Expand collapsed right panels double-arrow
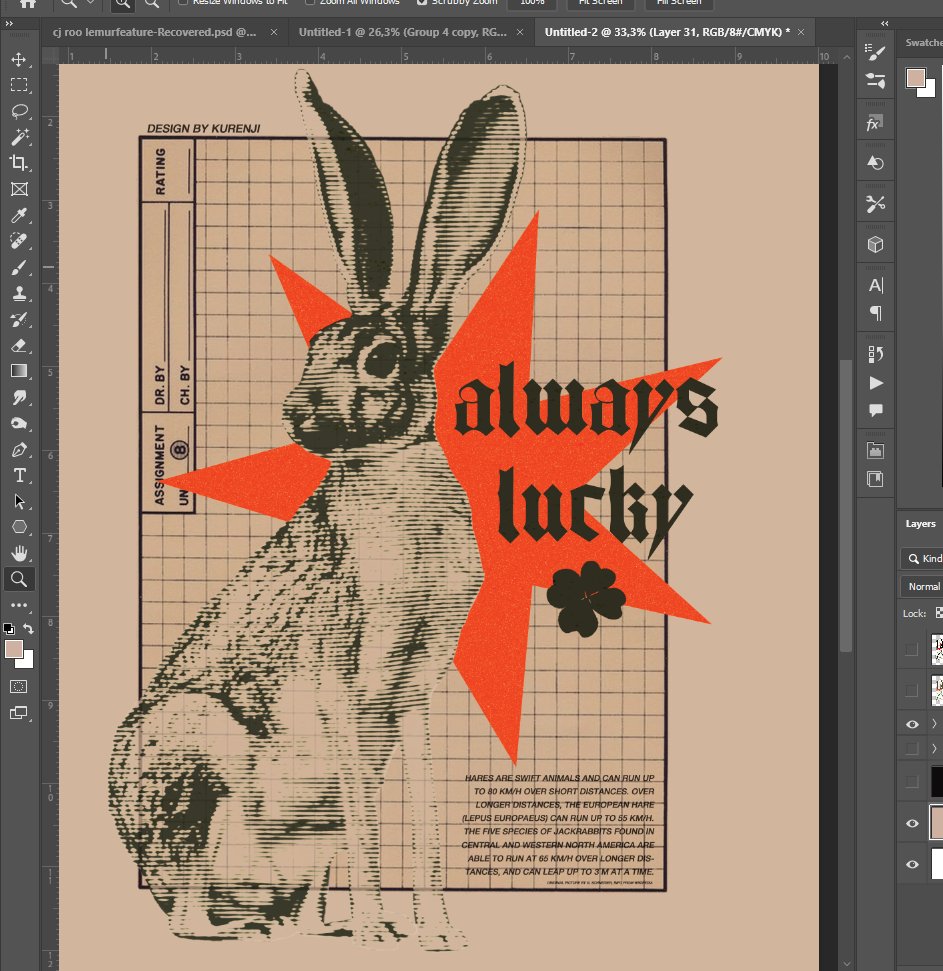Viewport: 943px width, 971px height. point(885,23)
